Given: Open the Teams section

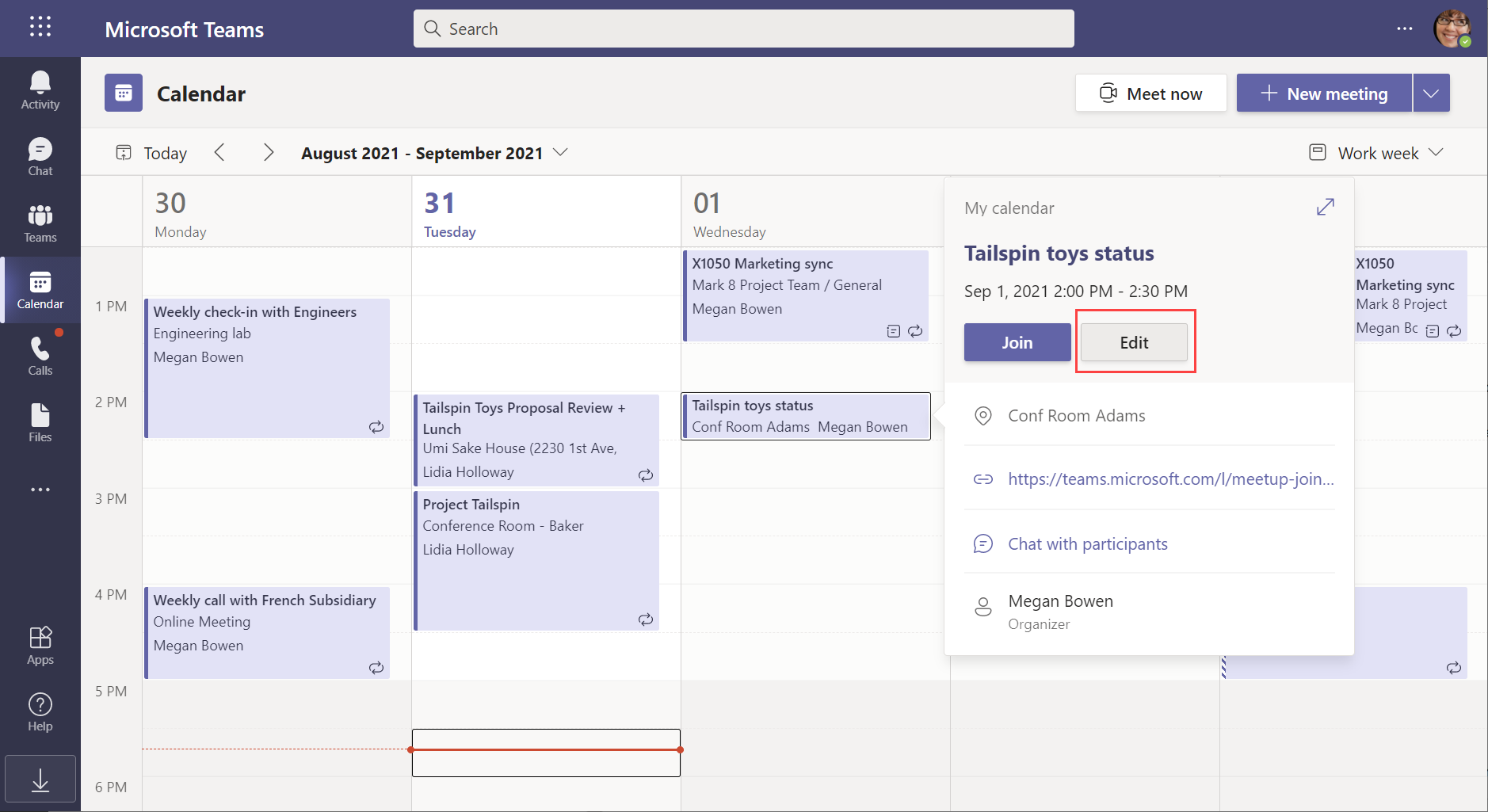Looking at the screenshot, I should click(40, 223).
